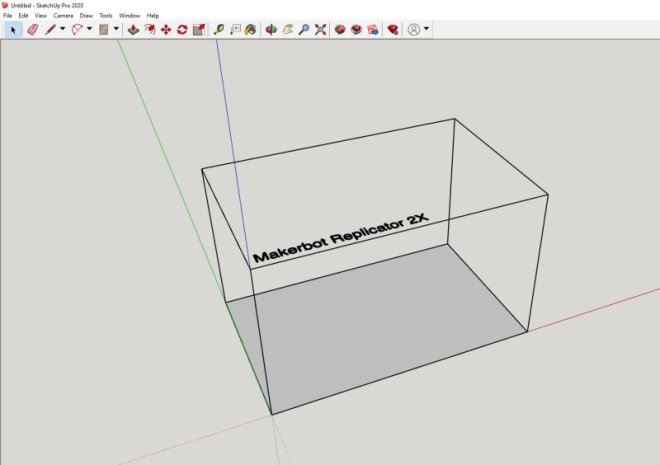Image resolution: width=660 pixels, height=465 pixels.
Task: Click the Zoom Extents tool
Action: (320, 30)
